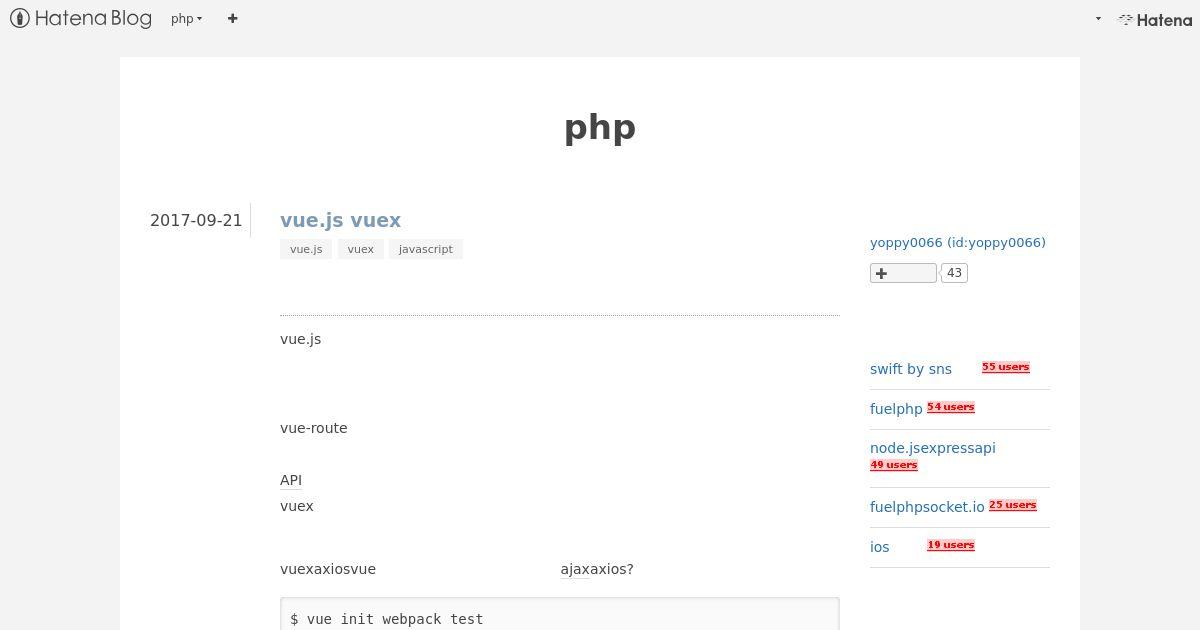This screenshot has width=1200, height=630.
Task: Click the 2017-09-21 date link
Action: tap(196, 220)
